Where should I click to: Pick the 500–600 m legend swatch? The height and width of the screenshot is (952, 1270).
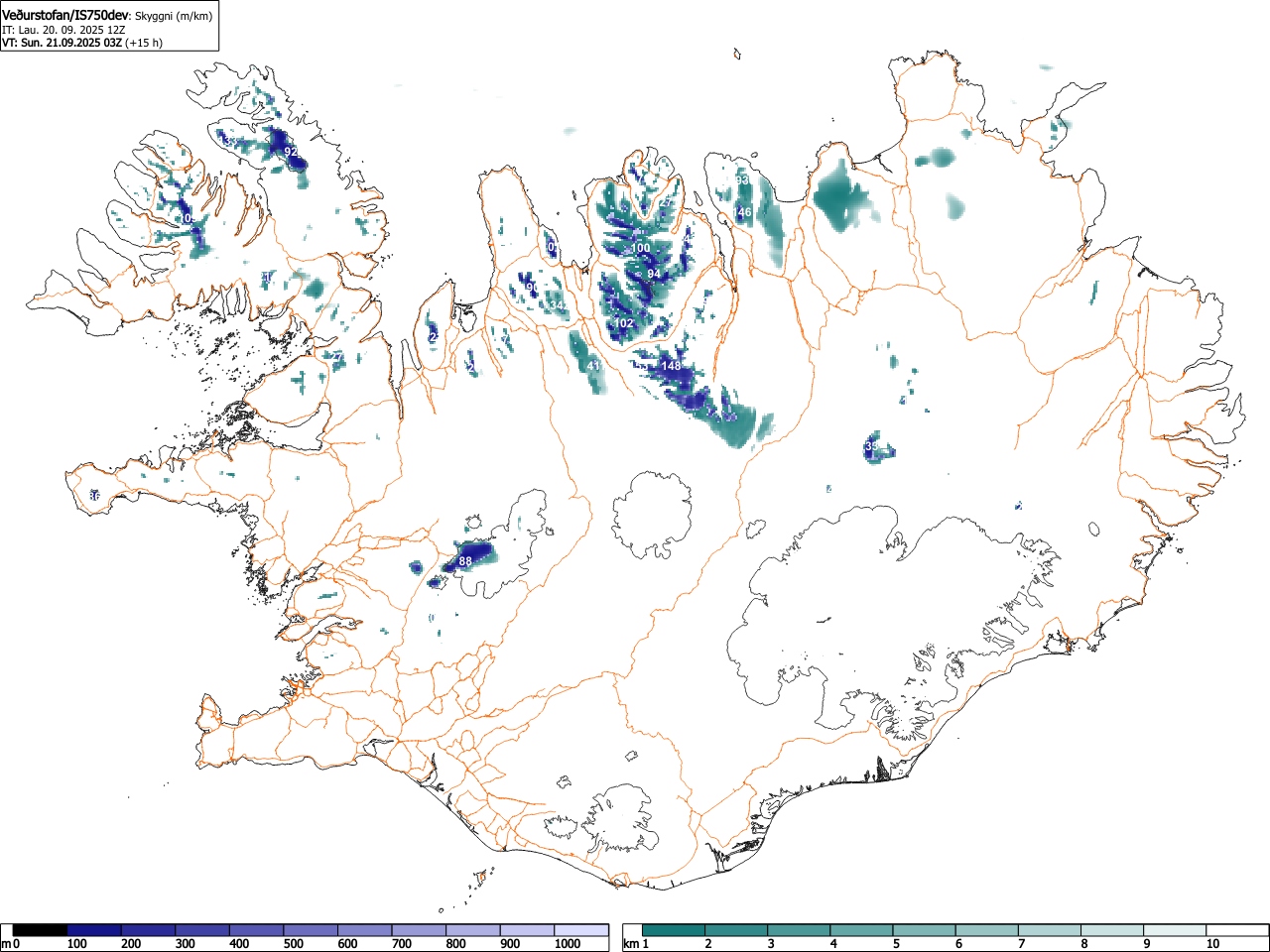point(311,930)
